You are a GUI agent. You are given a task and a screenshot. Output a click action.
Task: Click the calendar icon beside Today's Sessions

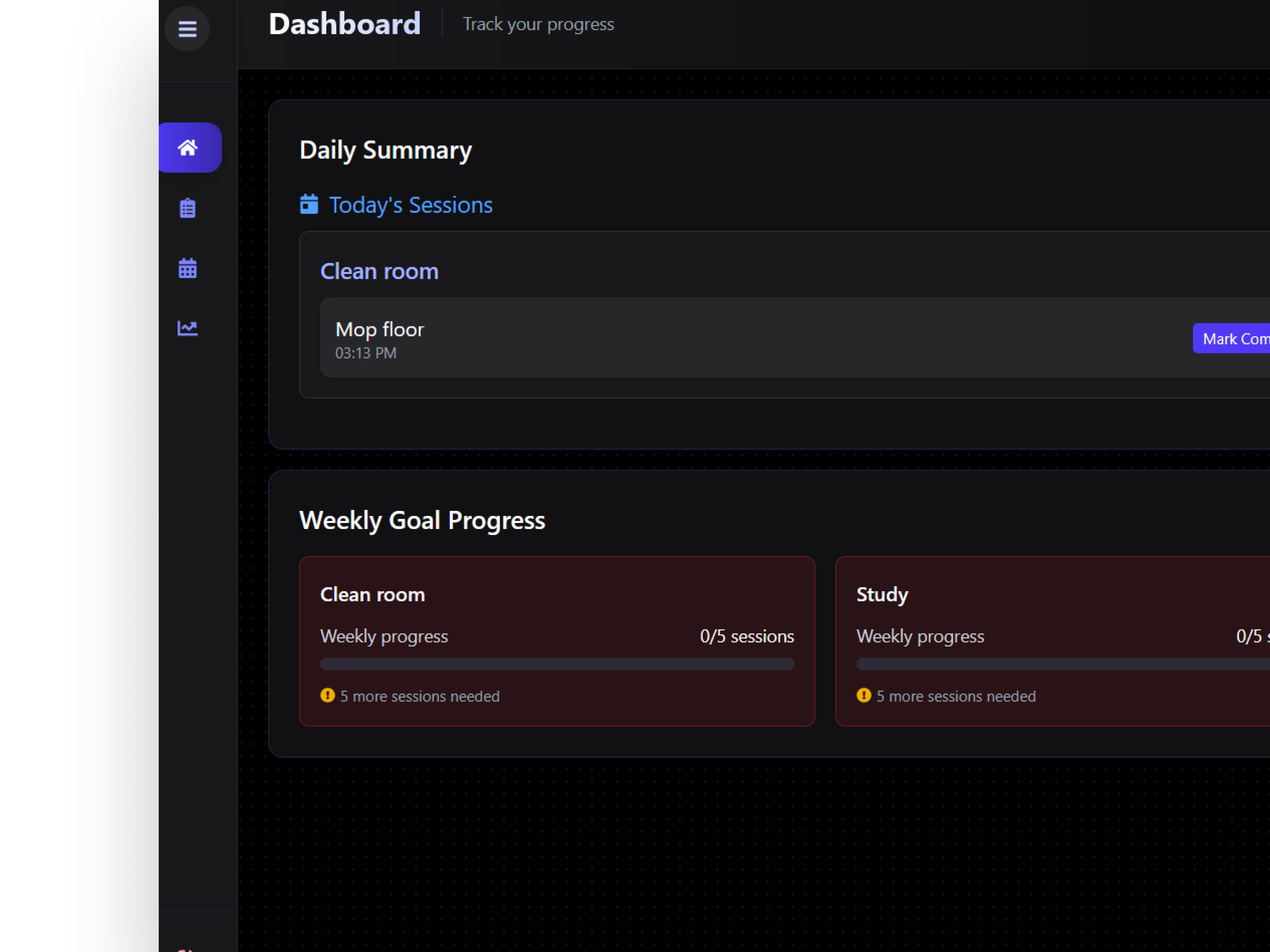tap(309, 204)
